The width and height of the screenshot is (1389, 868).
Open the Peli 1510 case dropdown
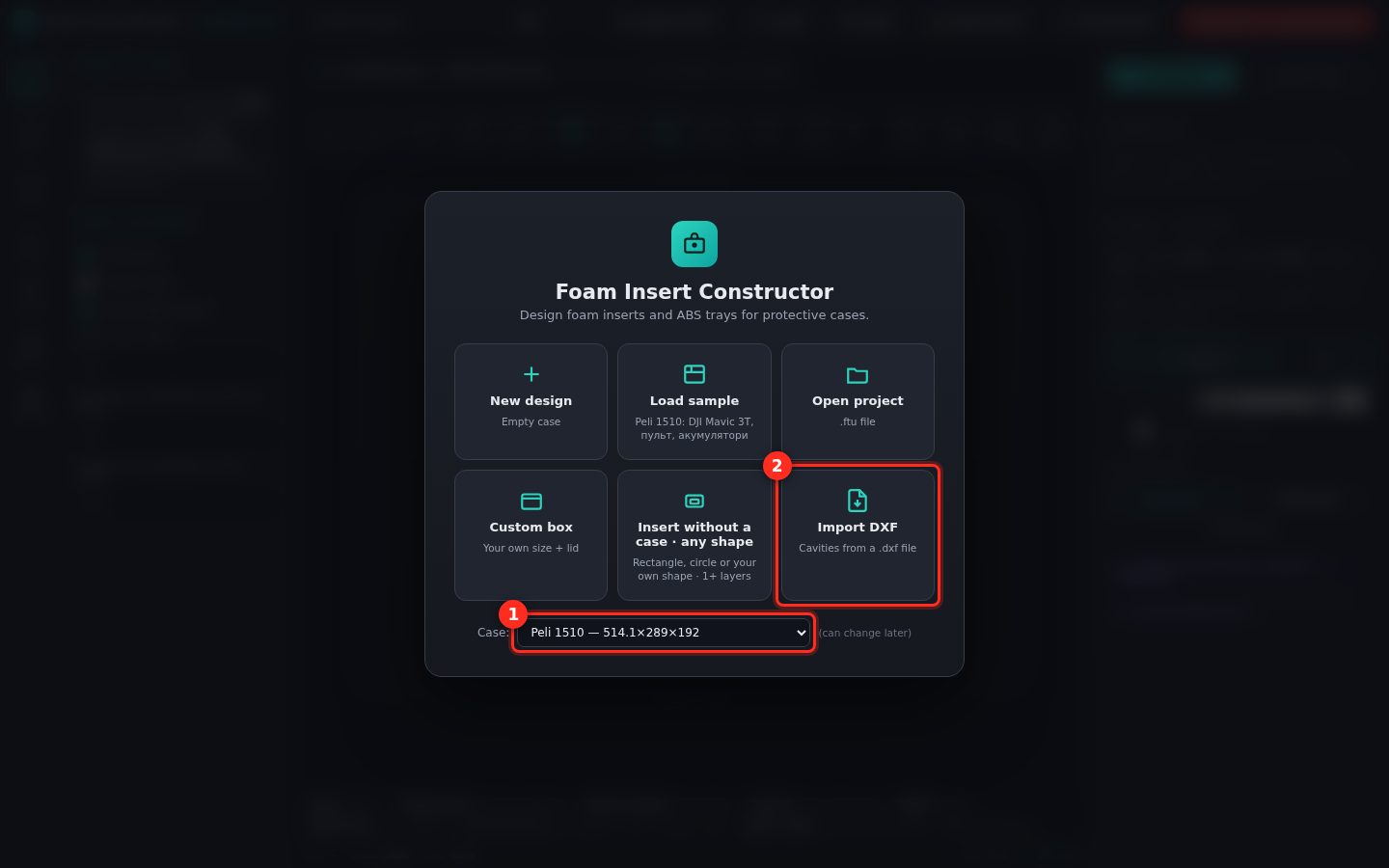664,633
